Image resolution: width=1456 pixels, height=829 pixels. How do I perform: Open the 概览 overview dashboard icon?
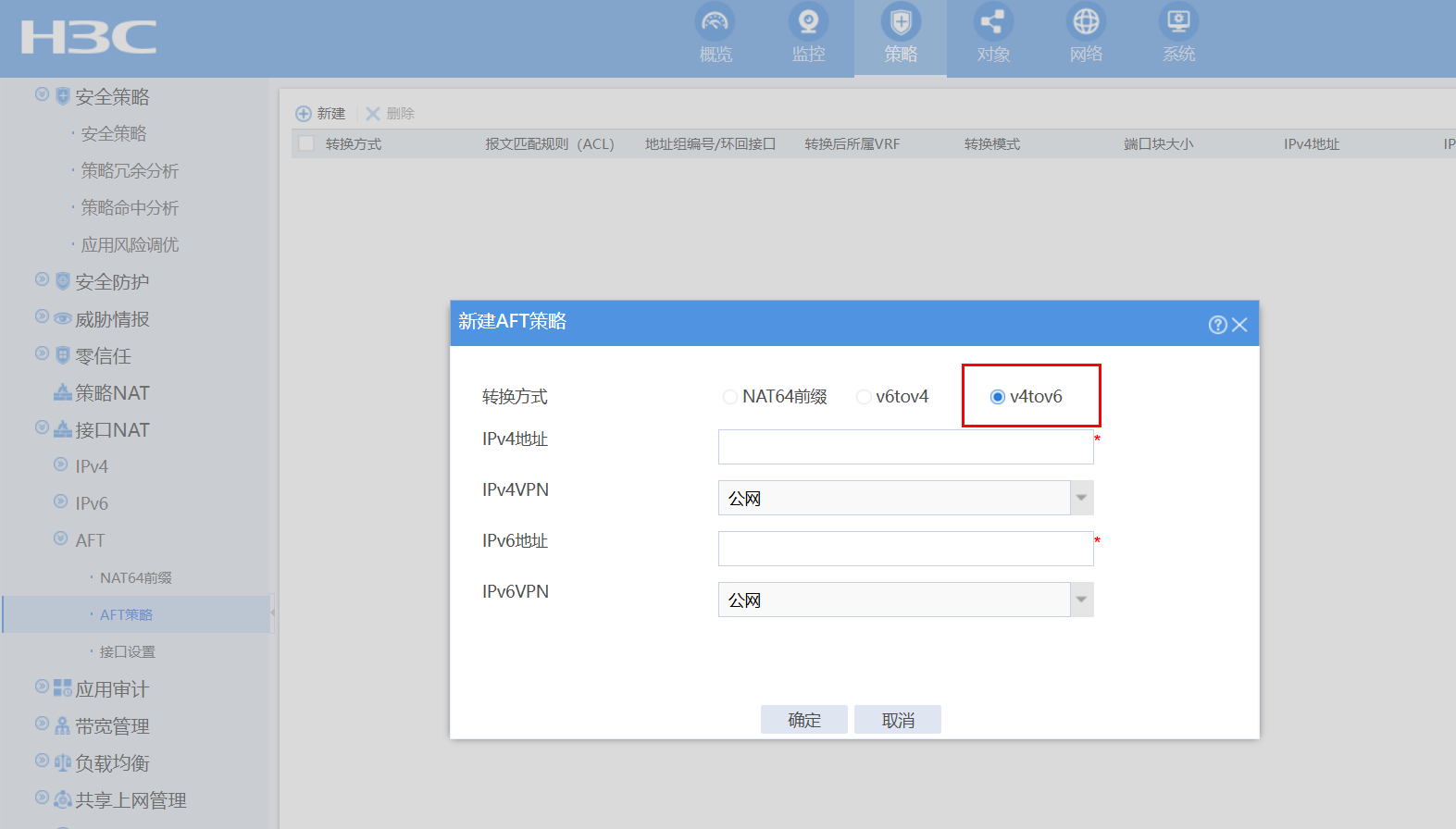716,21
